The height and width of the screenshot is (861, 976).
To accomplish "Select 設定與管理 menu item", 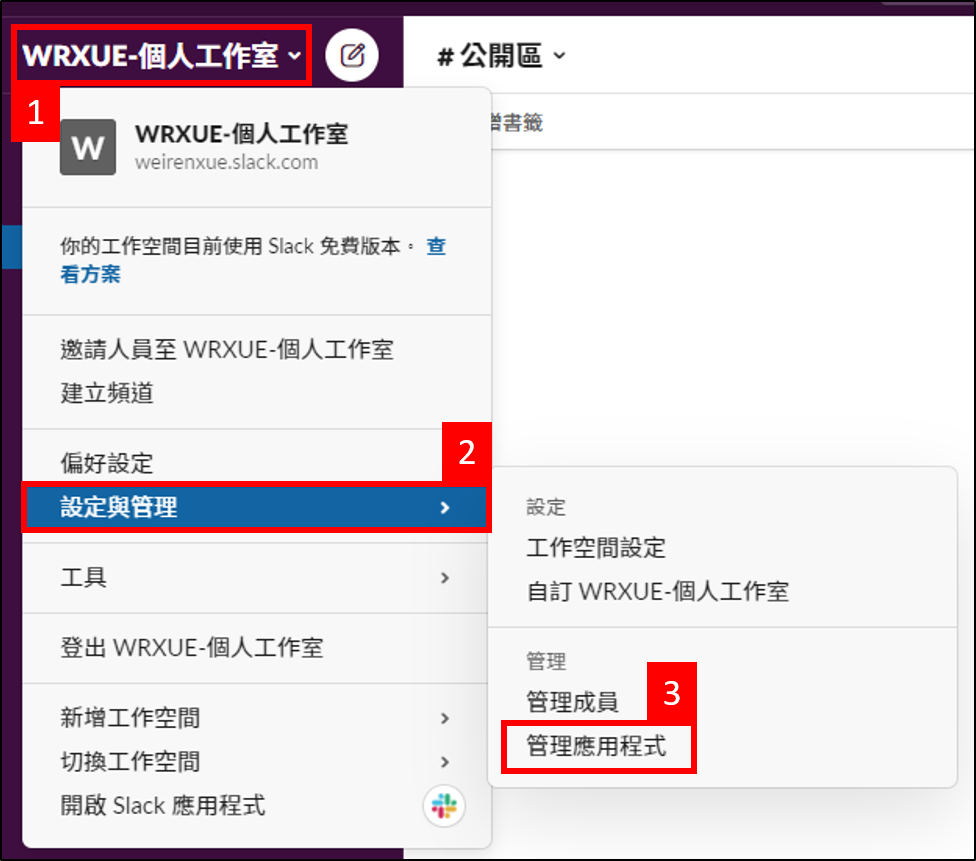I will click(x=255, y=507).
